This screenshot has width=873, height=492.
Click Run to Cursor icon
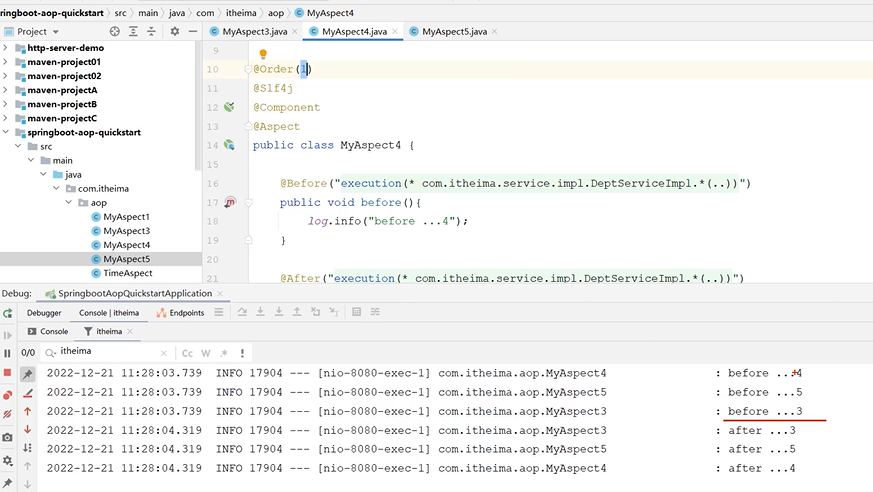334,312
